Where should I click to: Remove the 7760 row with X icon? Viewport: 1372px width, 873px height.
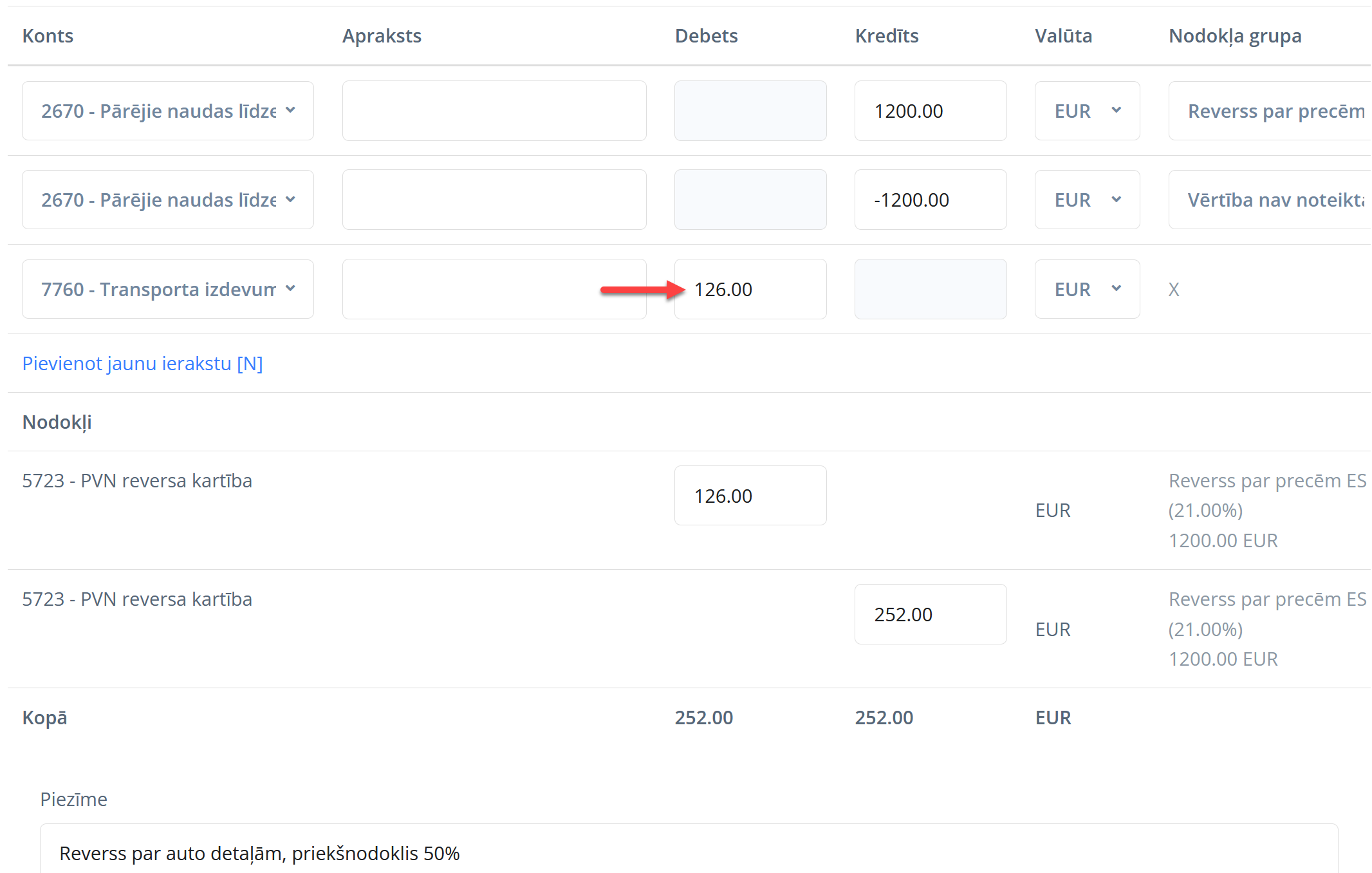pyautogui.click(x=1174, y=290)
